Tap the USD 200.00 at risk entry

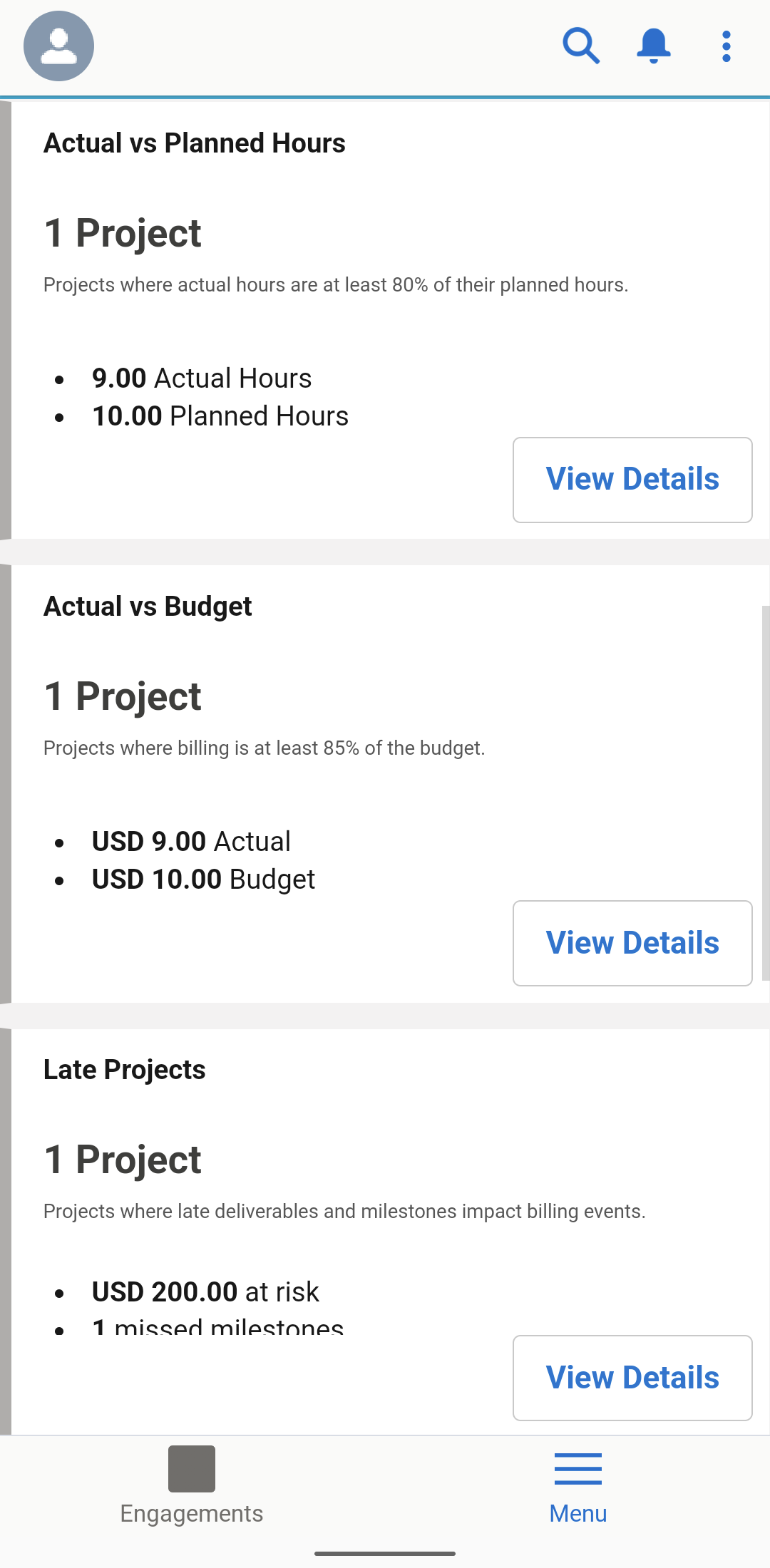click(205, 1292)
